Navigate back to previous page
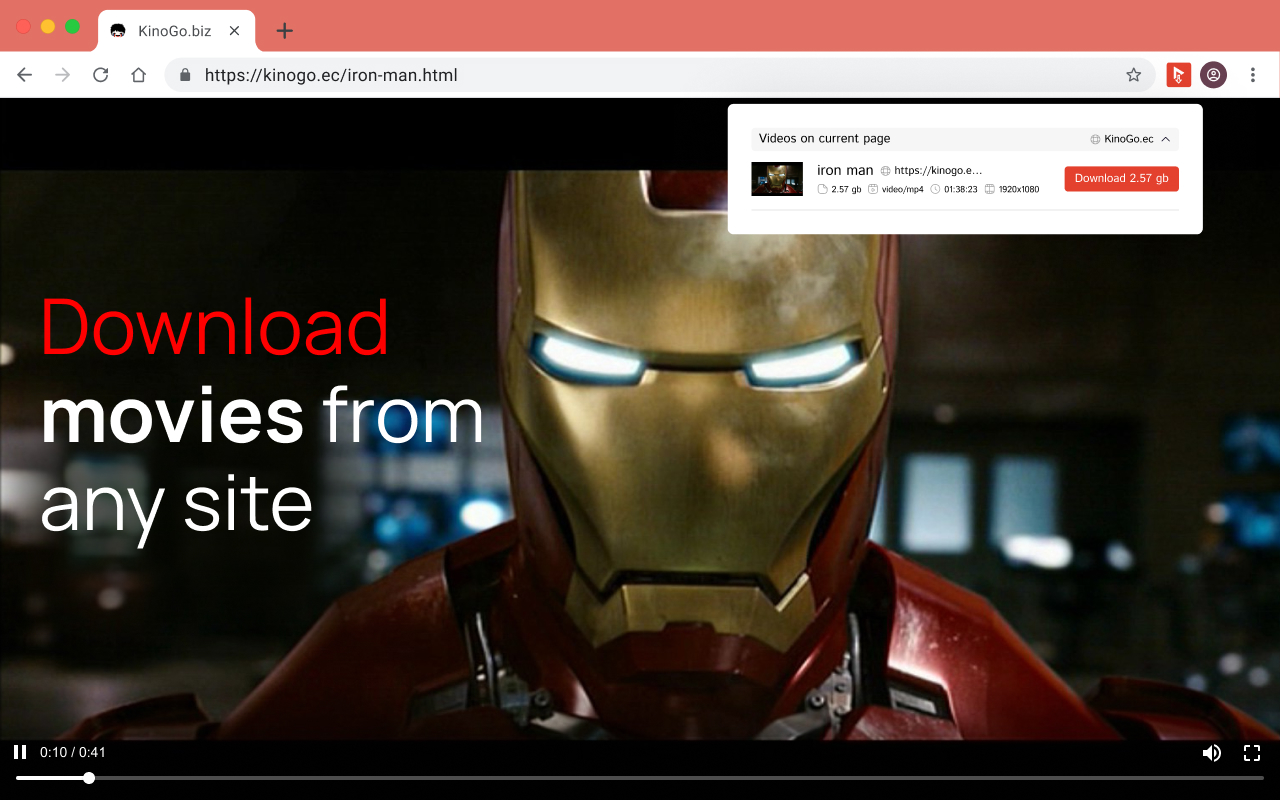 click(25, 75)
